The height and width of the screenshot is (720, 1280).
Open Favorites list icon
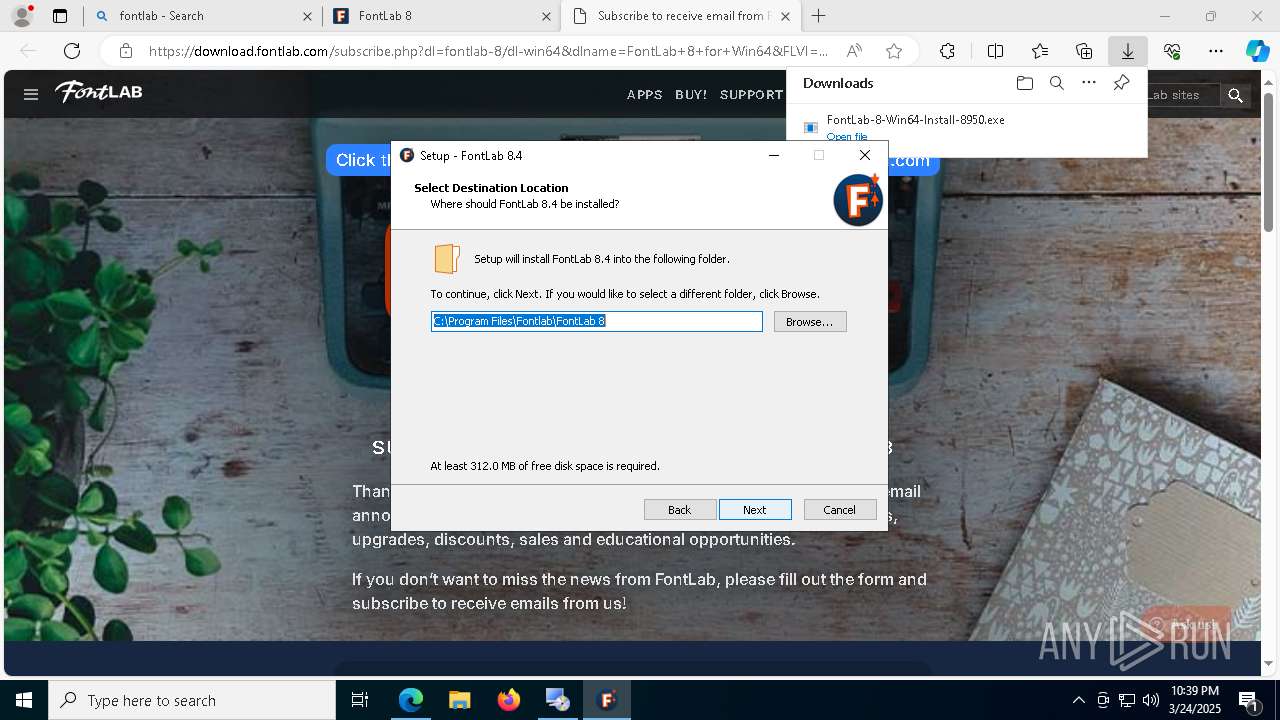[x=1040, y=51]
